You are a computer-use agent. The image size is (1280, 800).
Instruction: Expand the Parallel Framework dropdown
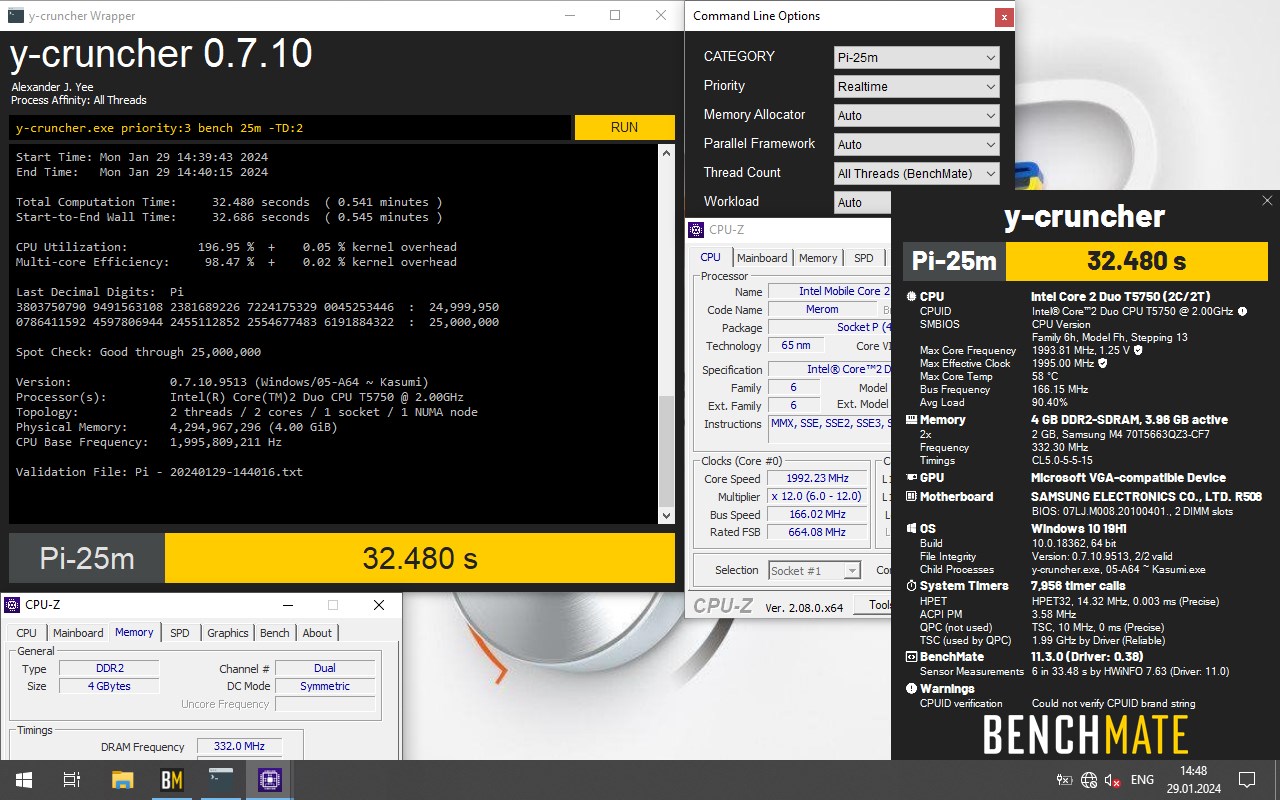[x=916, y=144]
